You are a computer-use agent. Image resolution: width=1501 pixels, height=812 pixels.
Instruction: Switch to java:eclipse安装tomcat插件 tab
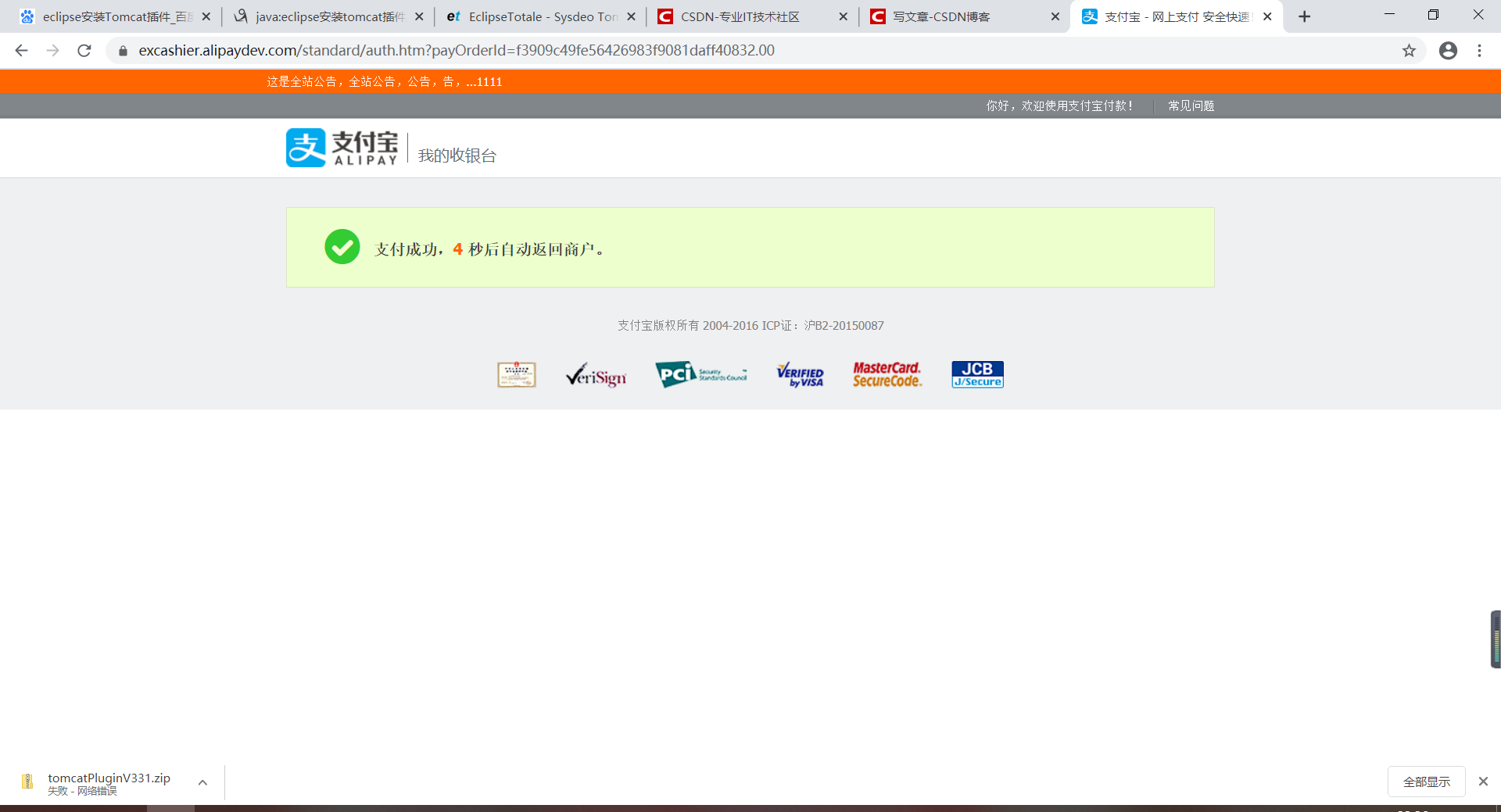tap(328, 16)
